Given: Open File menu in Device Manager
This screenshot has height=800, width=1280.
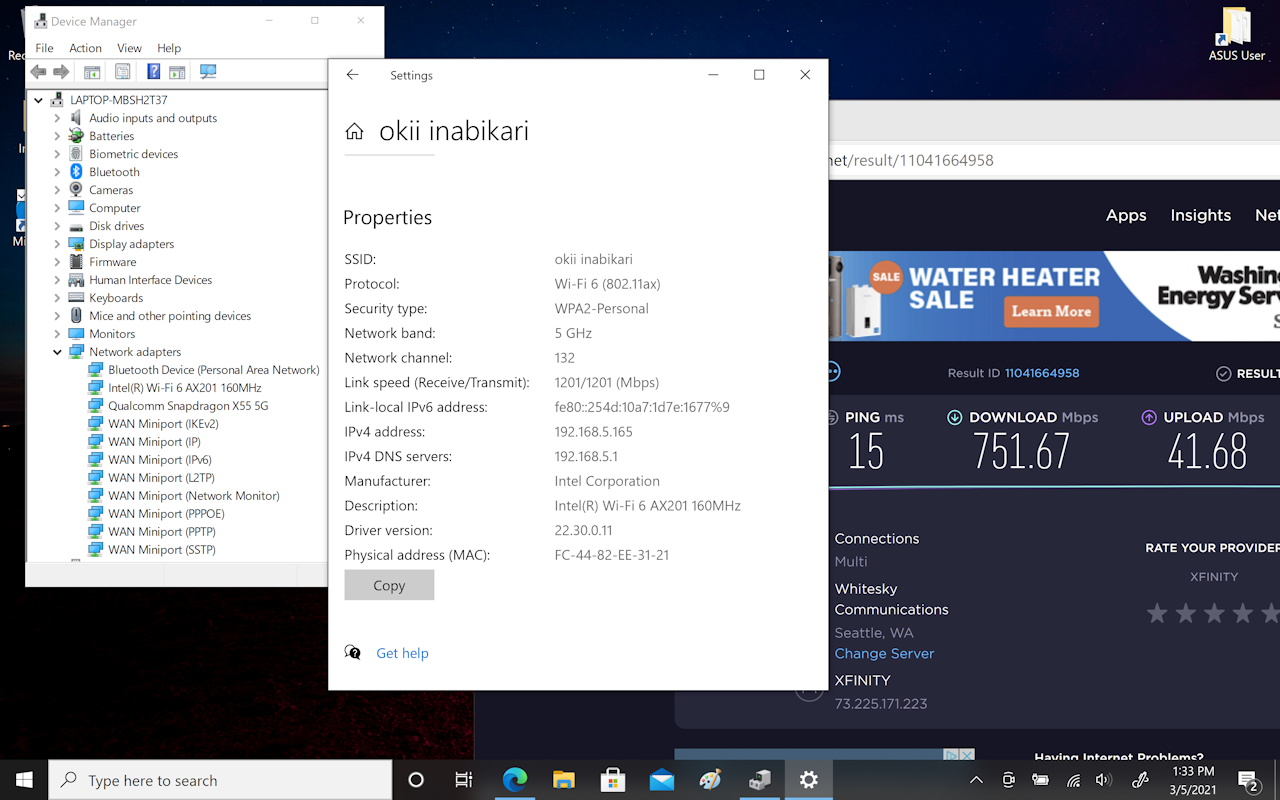Looking at the screenshot, I should 44,48.
